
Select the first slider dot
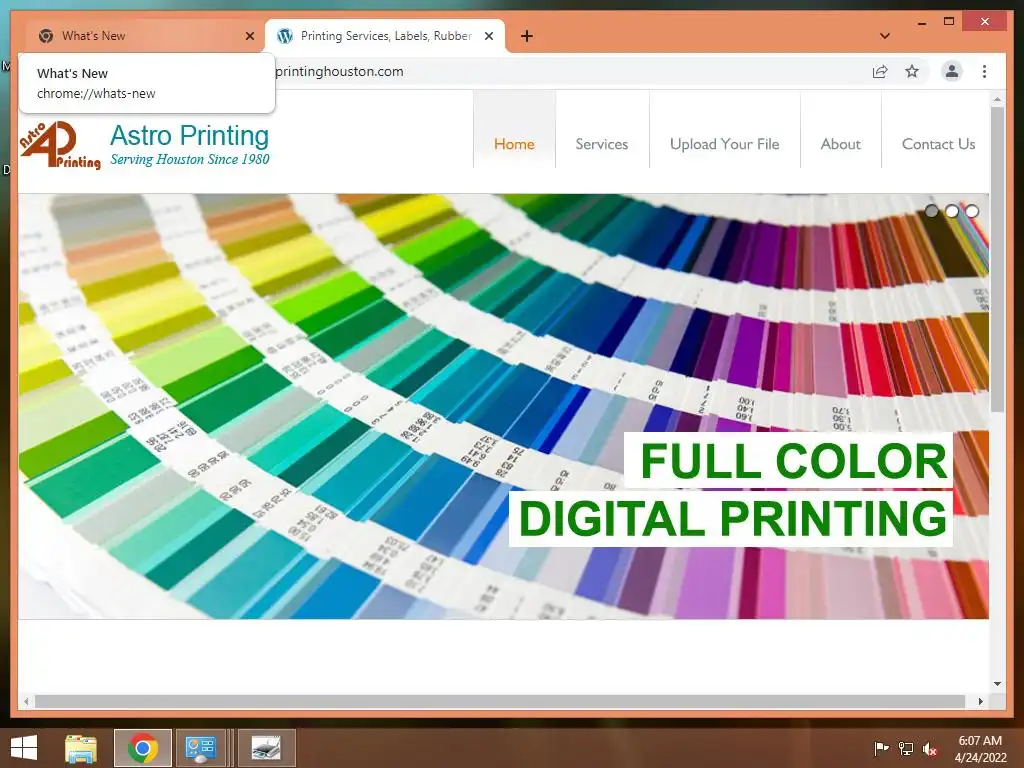click(x=932, y=211)
